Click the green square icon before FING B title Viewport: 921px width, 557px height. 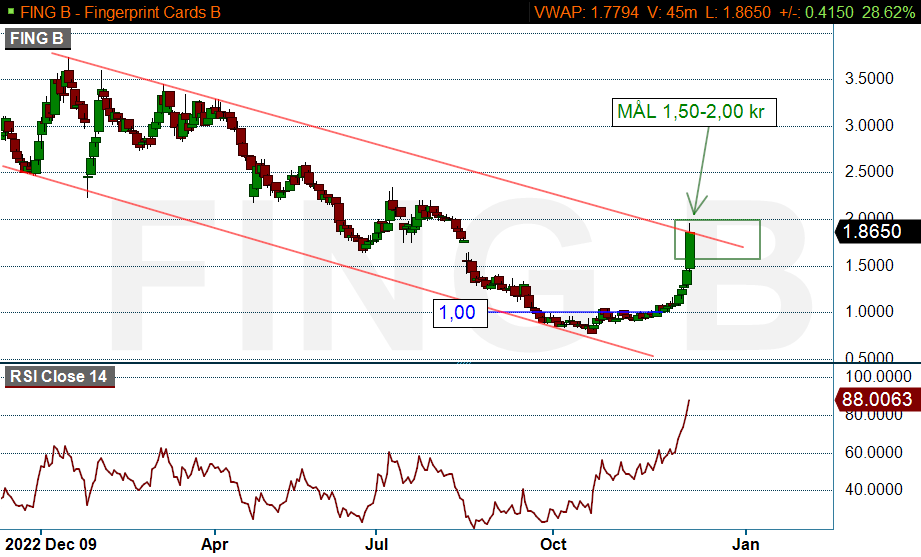tap(11, 11)
